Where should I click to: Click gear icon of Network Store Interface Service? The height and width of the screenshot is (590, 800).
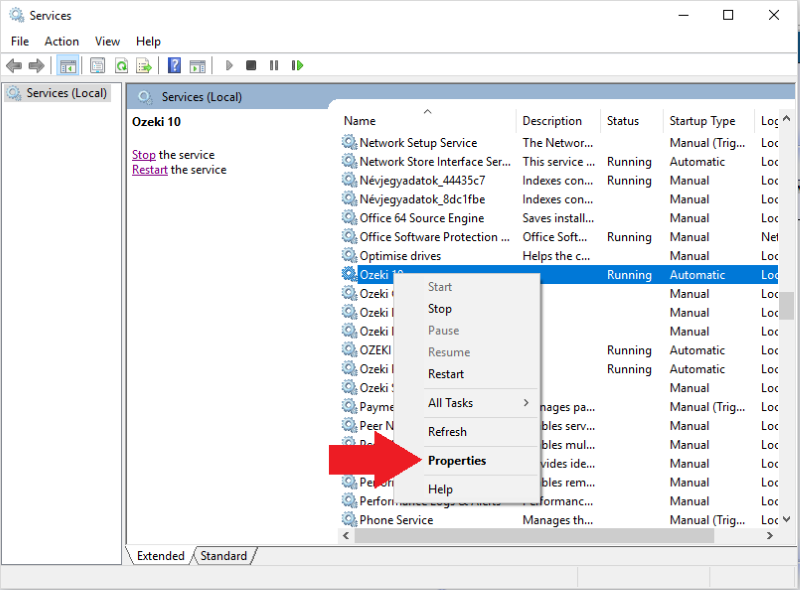[349, 161]
